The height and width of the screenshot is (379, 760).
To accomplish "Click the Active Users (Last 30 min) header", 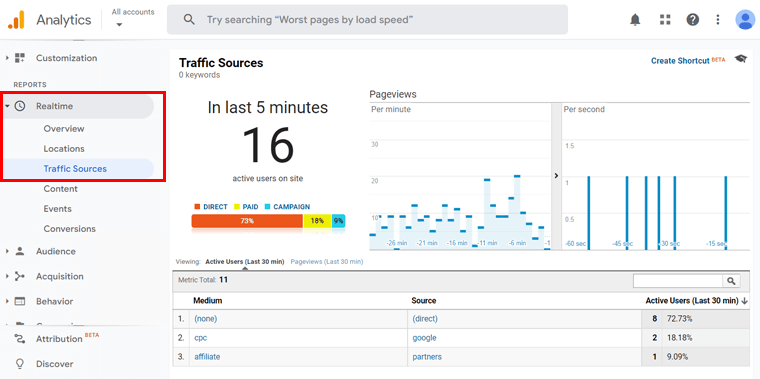I will [x=692, y=301].
